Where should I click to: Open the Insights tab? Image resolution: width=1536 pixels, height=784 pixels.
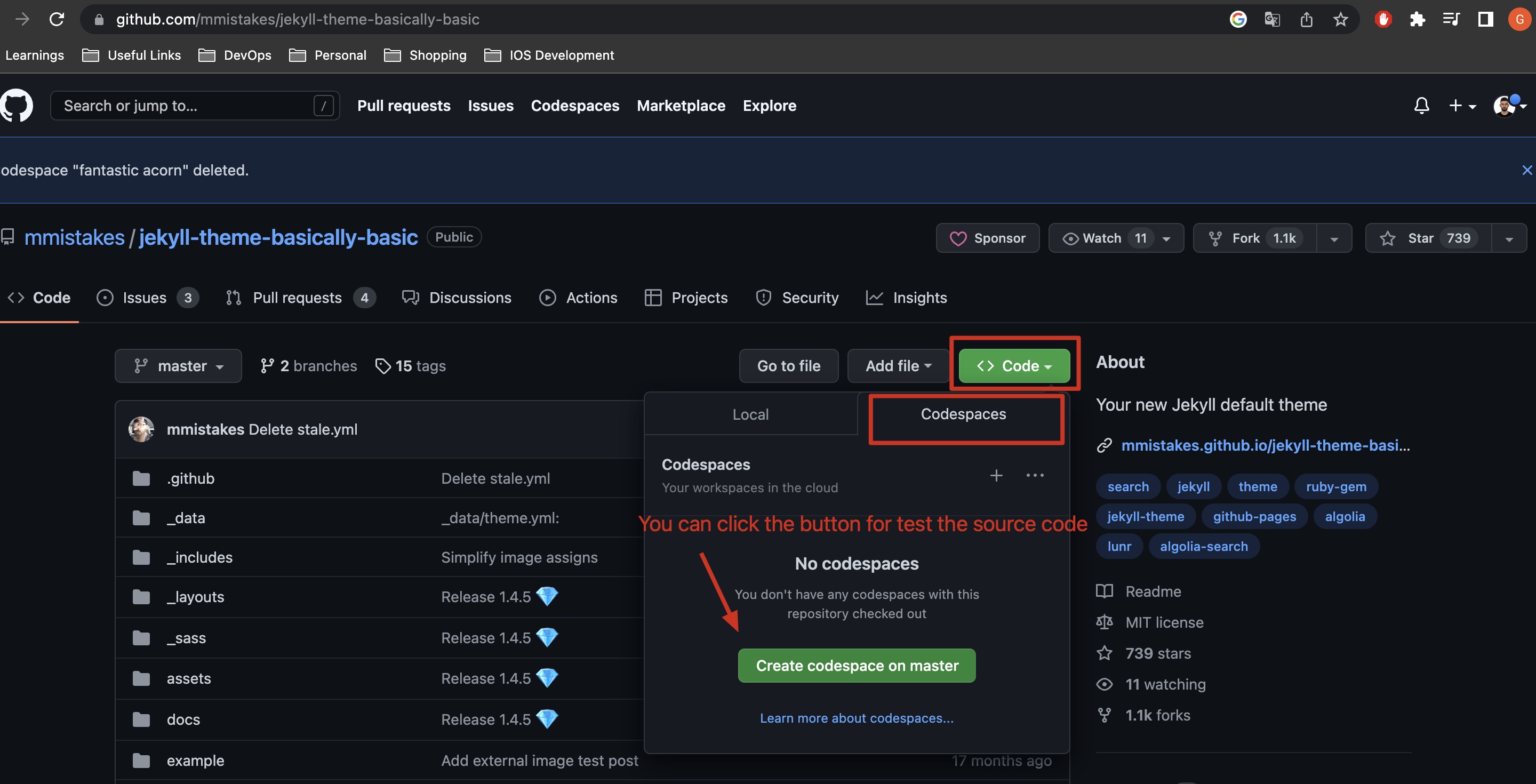(906, 298)
